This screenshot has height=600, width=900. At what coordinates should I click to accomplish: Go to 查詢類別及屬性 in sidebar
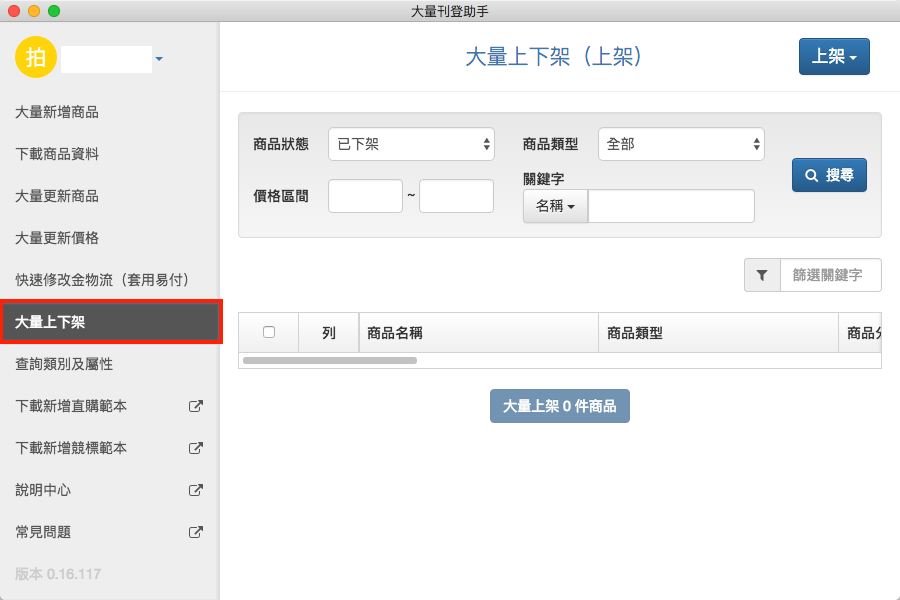tap(64, 364)
